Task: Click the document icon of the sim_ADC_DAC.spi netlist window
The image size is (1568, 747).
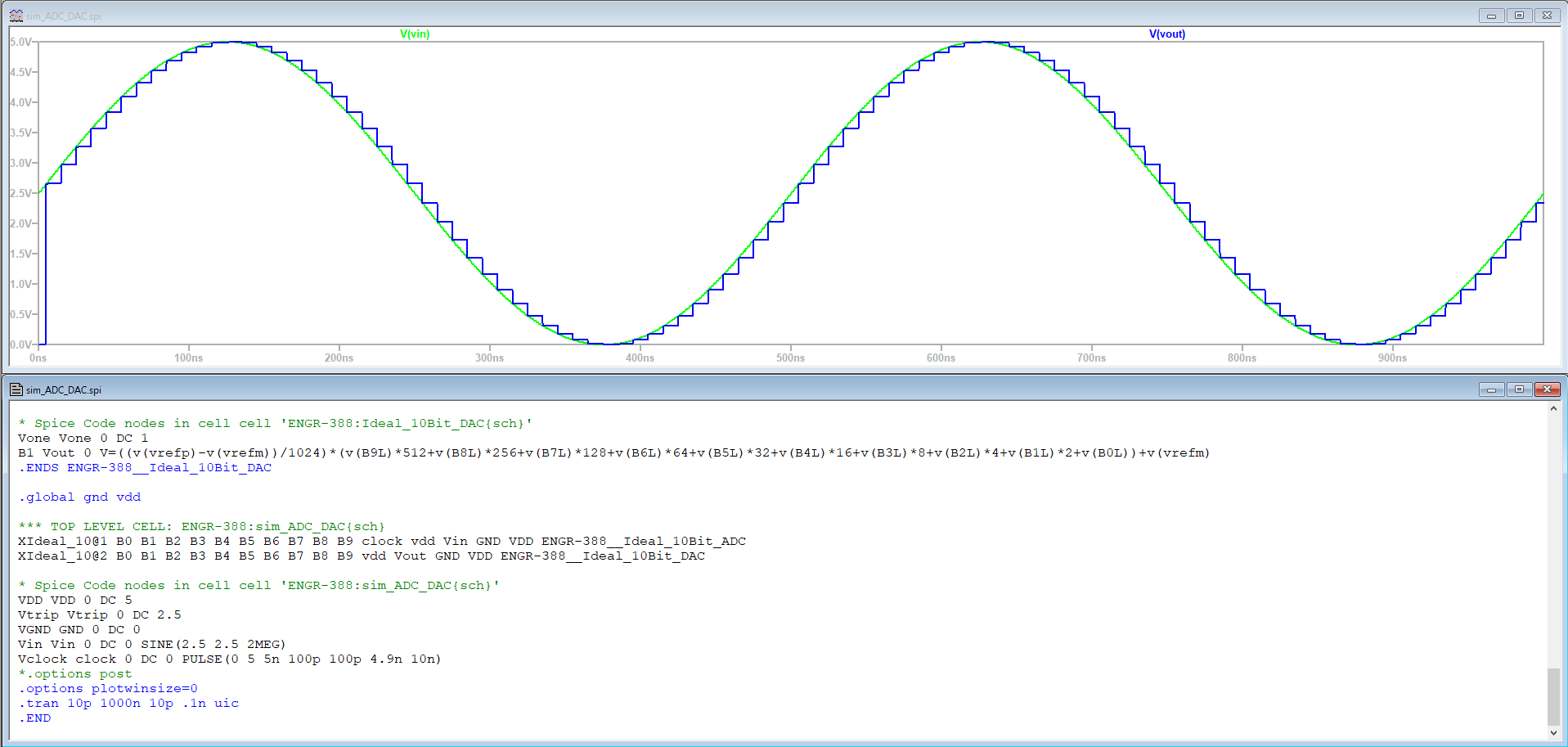Action: click(x=16, y=389)
